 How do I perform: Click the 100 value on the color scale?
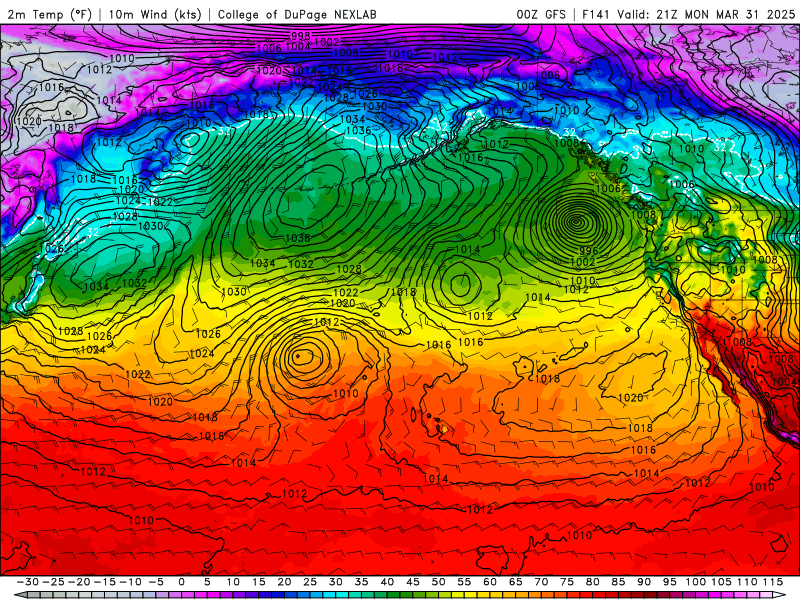click(x=695, y=582)
